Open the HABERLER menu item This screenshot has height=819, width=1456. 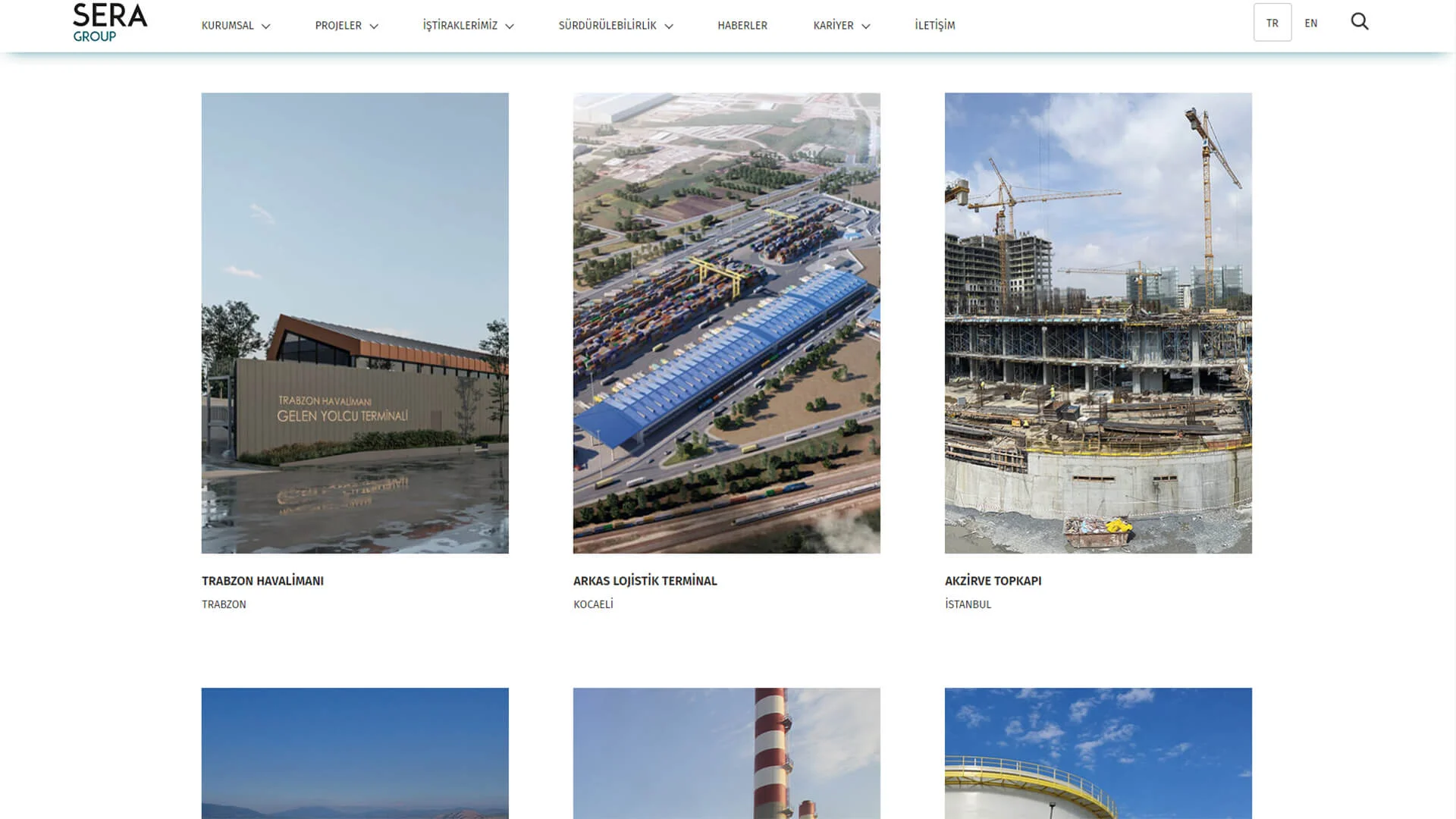tap(741, 25)
